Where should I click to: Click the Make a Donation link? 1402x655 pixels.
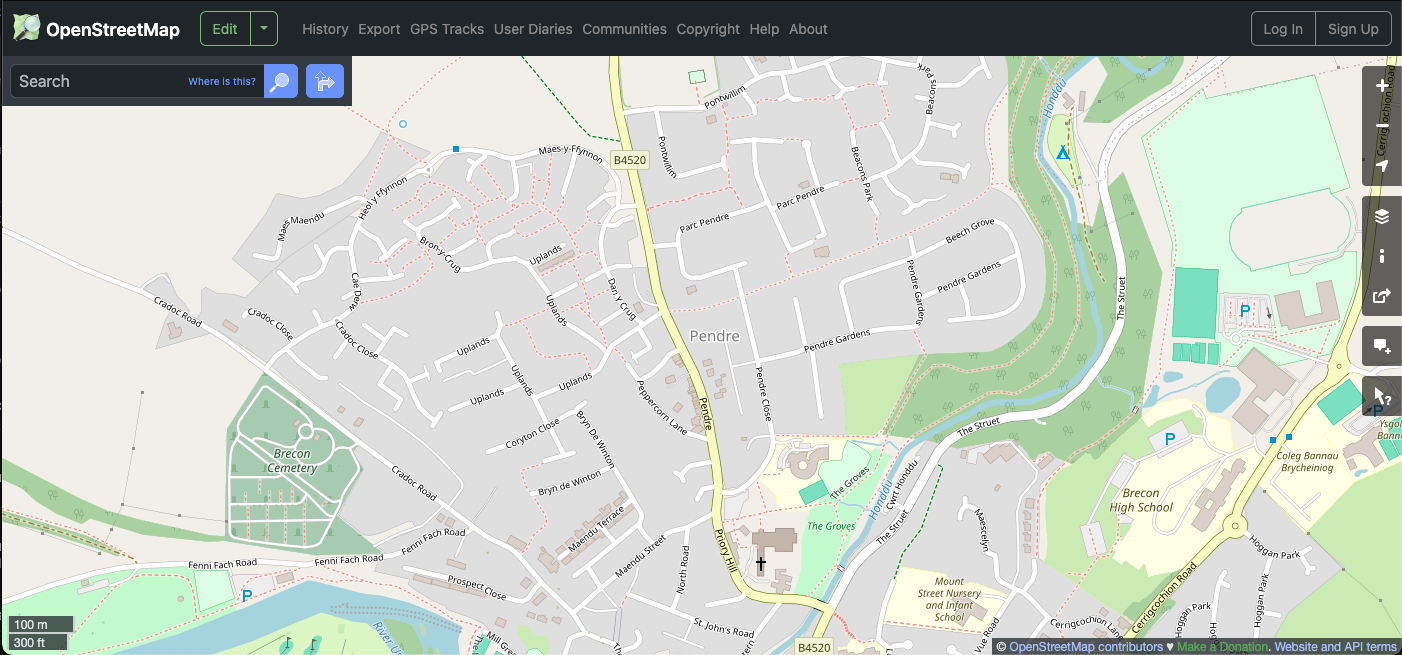(1223, 647)
